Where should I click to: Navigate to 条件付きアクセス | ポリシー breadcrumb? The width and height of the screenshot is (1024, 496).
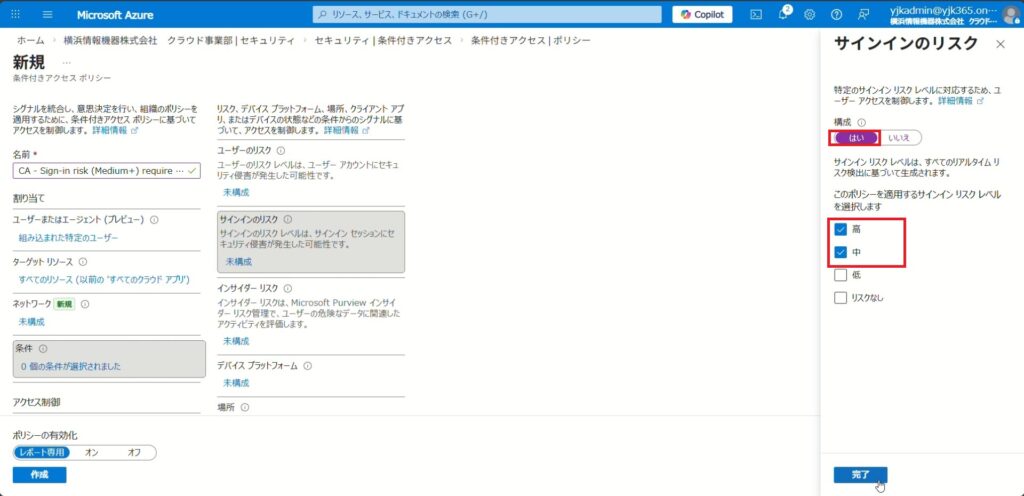click(x=530, y=40)
